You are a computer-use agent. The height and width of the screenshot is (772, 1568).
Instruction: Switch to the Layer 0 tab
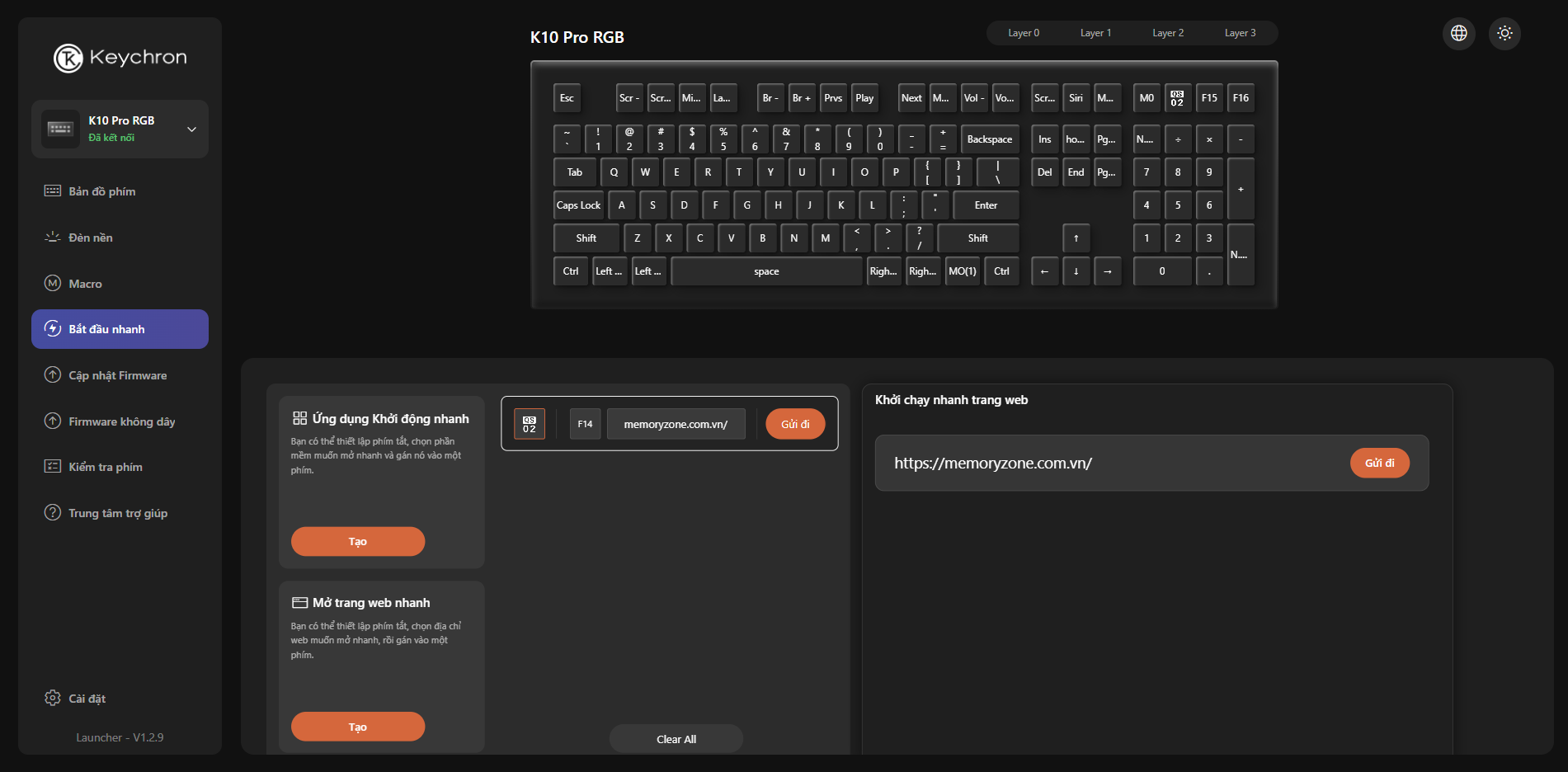1024,33
